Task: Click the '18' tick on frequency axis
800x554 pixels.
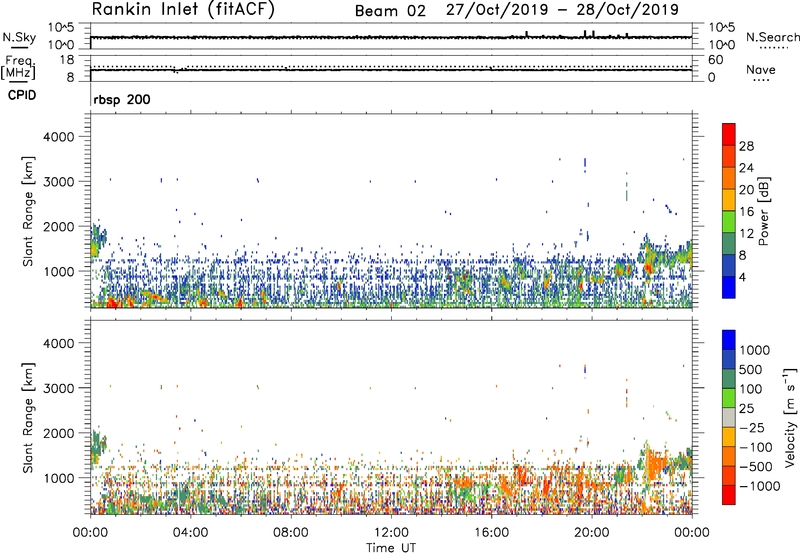Action: [x=66, y=60]
